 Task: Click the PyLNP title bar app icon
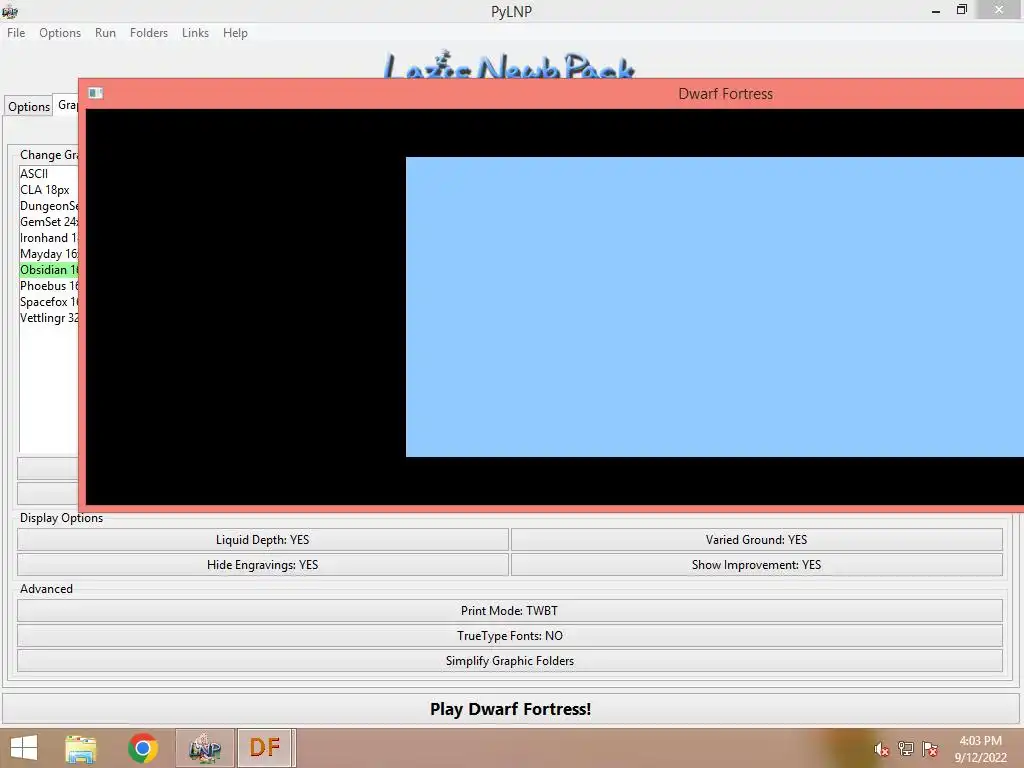tap(9, 10)
